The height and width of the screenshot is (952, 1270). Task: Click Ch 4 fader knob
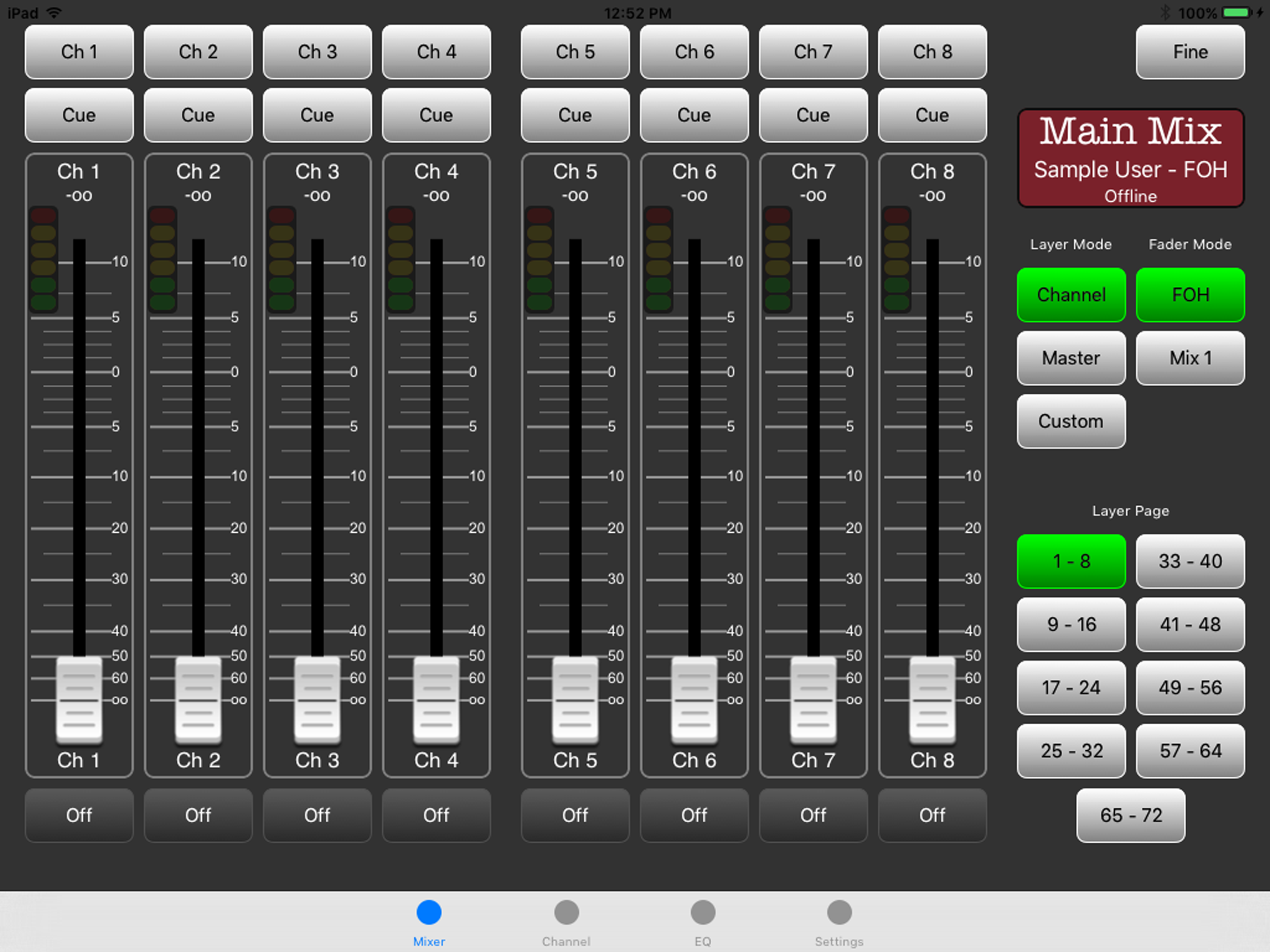point(437,700)
